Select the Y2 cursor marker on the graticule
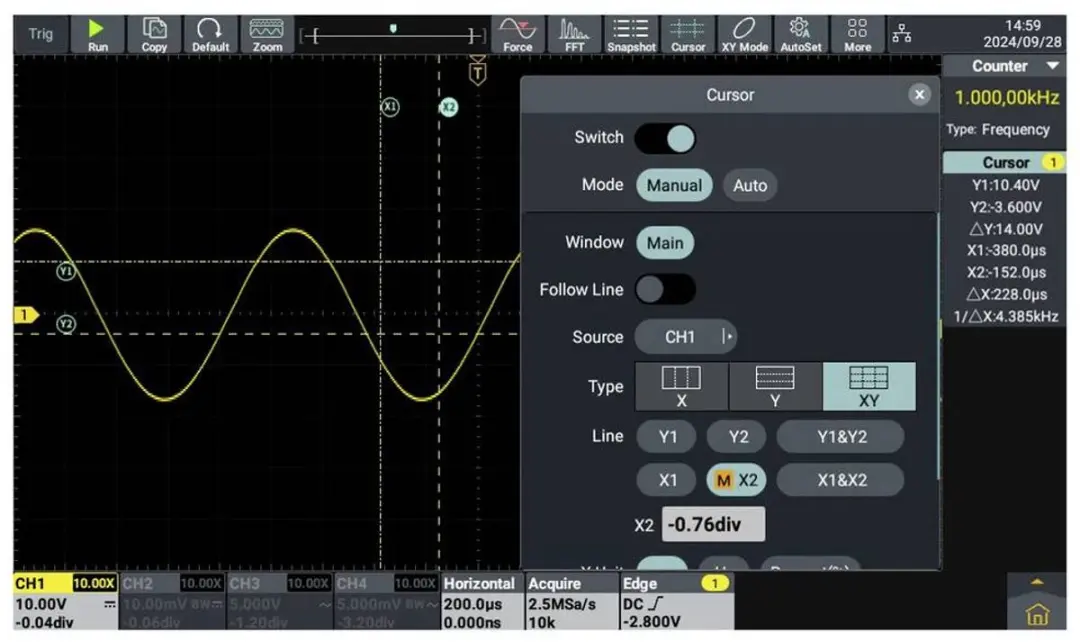The height and width of the screenshot is (642, 1080). click(x=65, y=324)
